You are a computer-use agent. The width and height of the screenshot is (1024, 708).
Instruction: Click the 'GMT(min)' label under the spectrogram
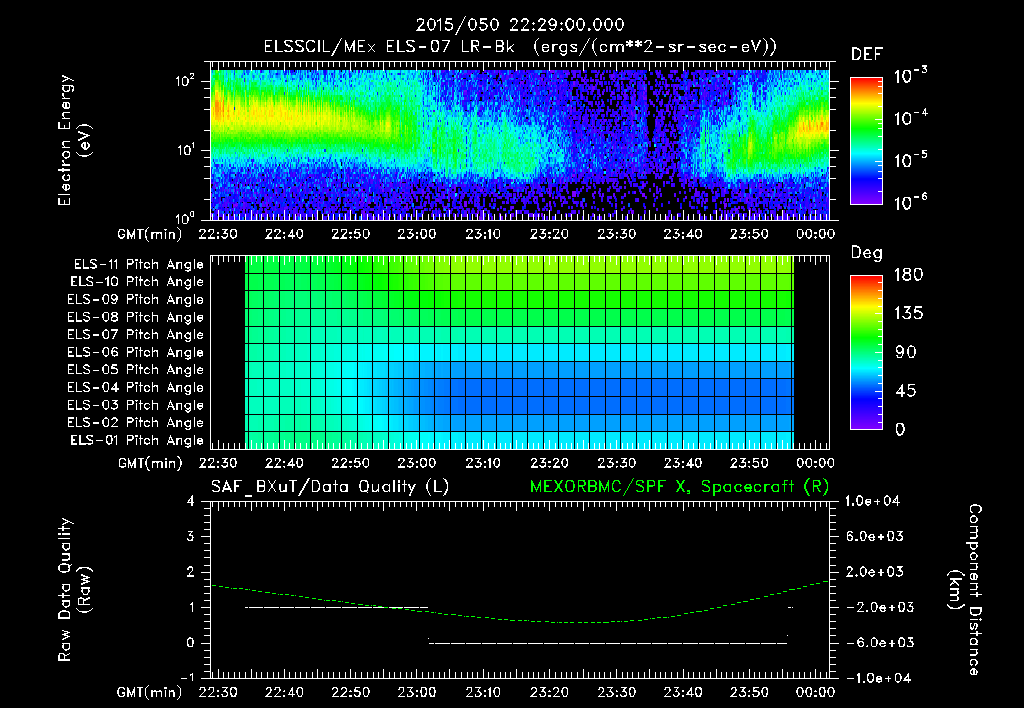(x=149, y=234)
